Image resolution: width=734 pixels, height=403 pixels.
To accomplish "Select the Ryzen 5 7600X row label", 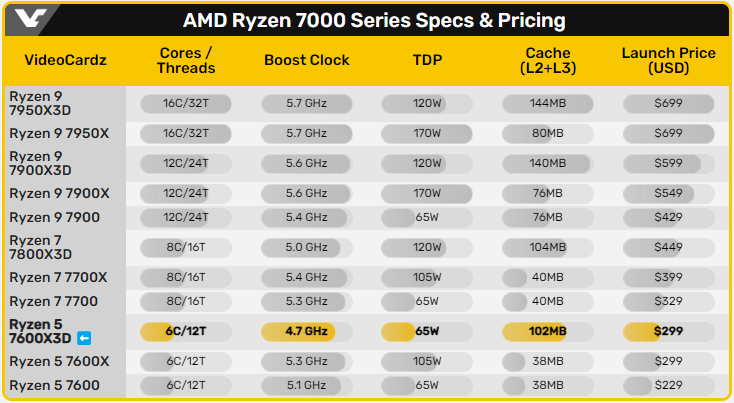I will (x=60, y=361).
